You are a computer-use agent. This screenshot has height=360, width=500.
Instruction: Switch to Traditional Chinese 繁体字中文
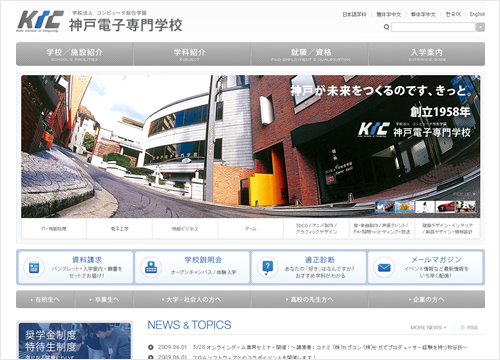click(423, 14)
